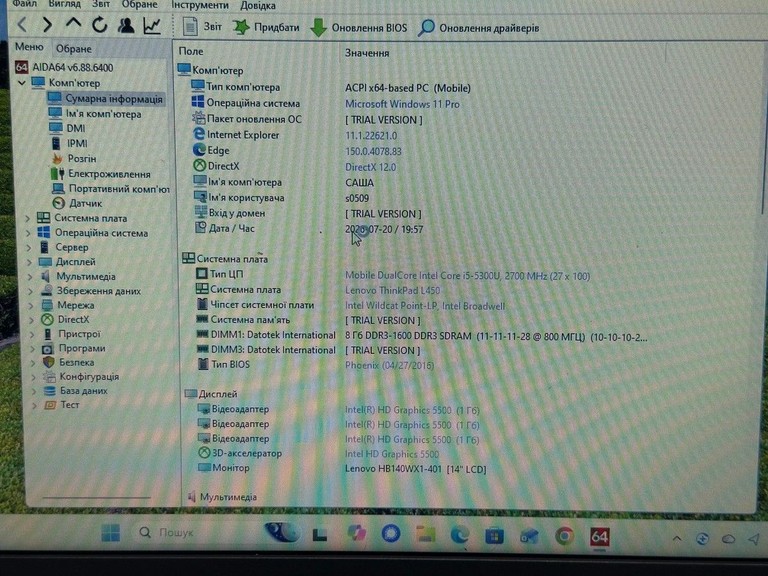This screenshot has height=576, width=768.
Task: Click the Придбати toolbar button
Action: click(266, 27)
